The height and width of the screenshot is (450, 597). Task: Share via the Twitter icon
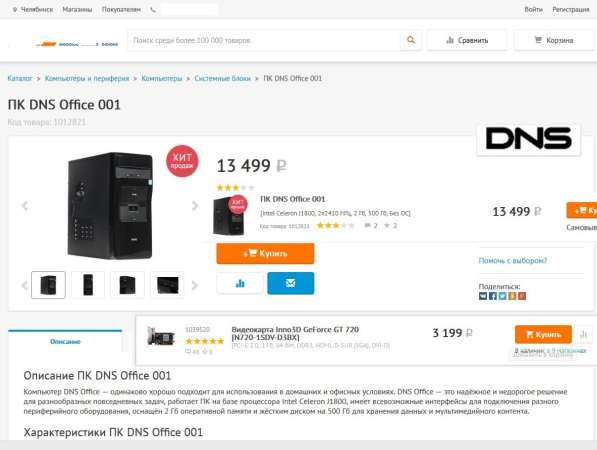[503, 296]
